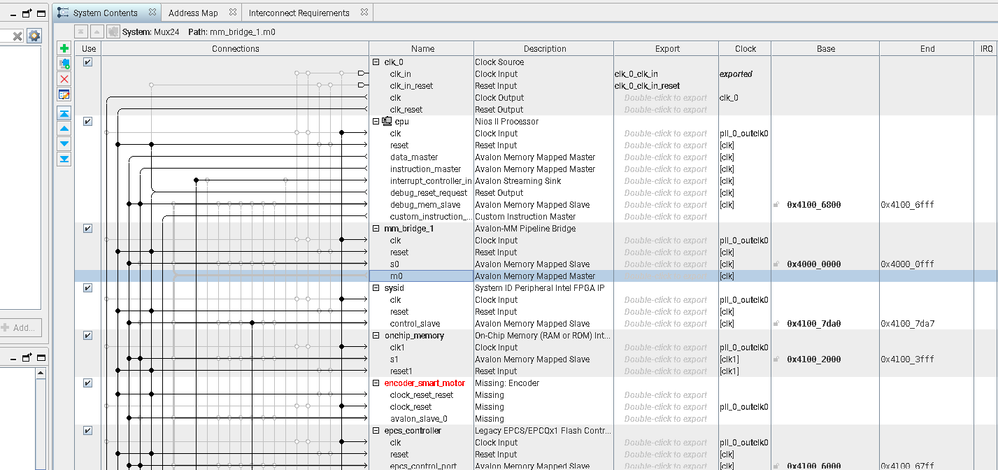Collapse the clk_0 component tree
This screenshot has height=470, width=998.
[376, 62]
